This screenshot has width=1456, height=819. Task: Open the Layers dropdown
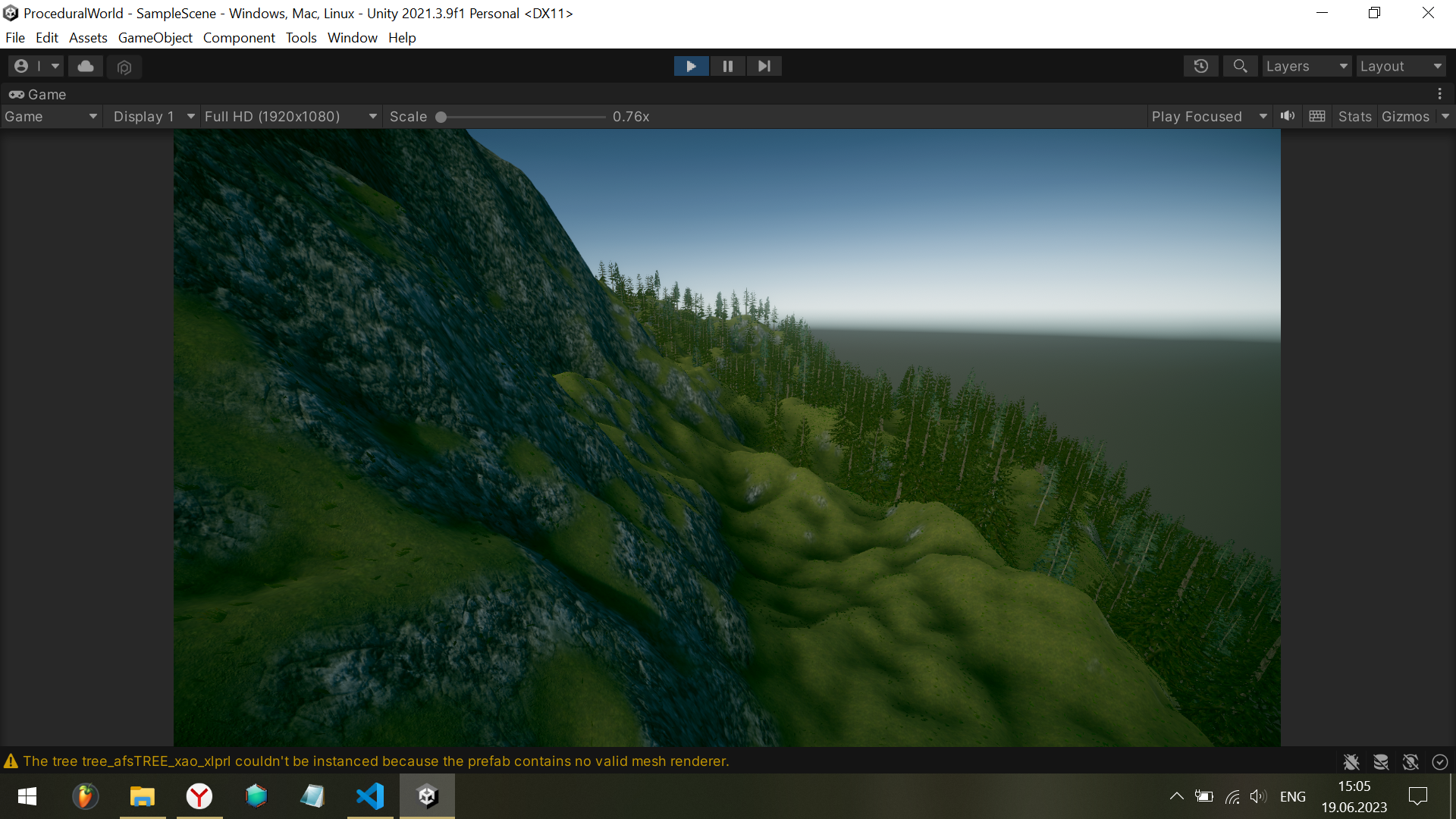point(1306,67)
